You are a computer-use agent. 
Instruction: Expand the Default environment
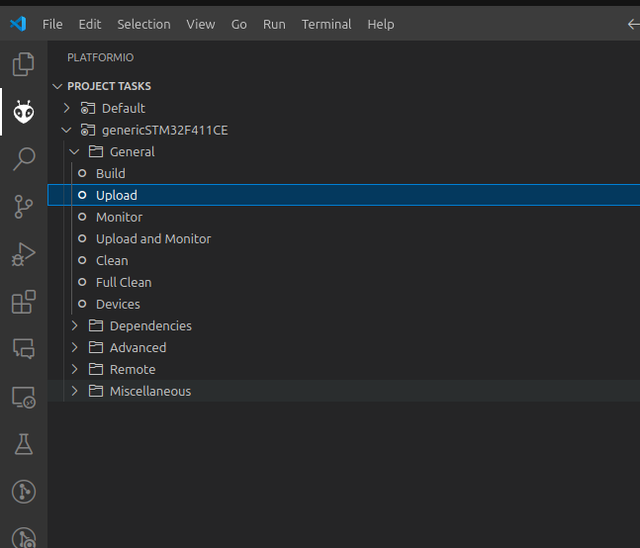[x=67, y=108]
